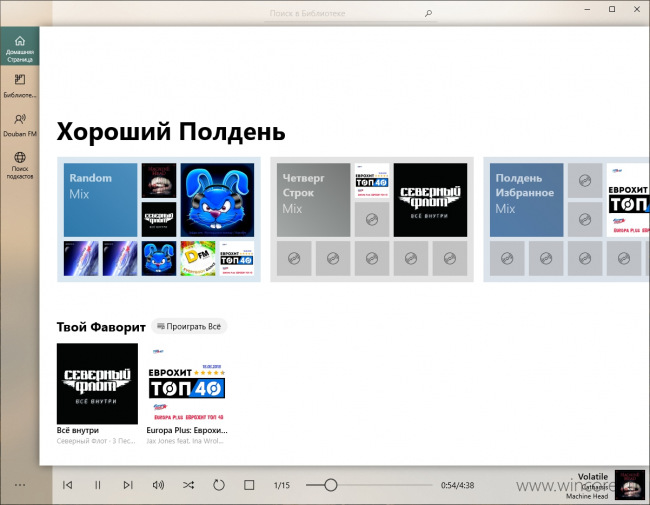Click the Europa Plus: Еврохи... title
The height and width of the screenshot is (505, 650).
click(x=187, y=430)
